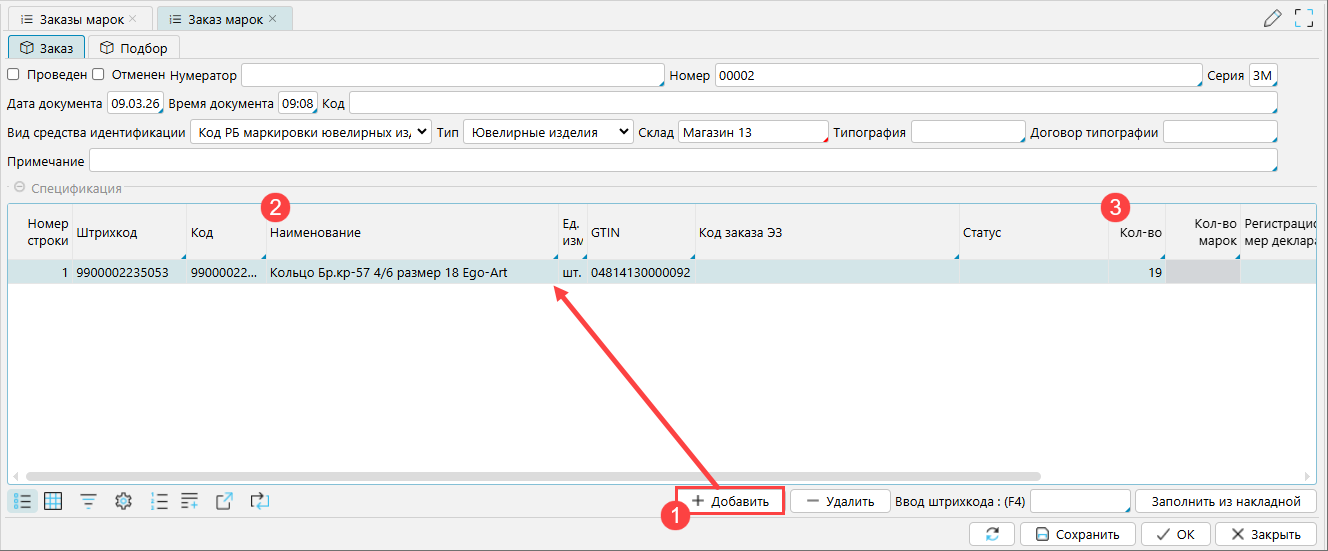The height and width of the screenshot is (551, 1328).
Task: Click the Ввод штрихкода input field
Action: [1079, 501]
